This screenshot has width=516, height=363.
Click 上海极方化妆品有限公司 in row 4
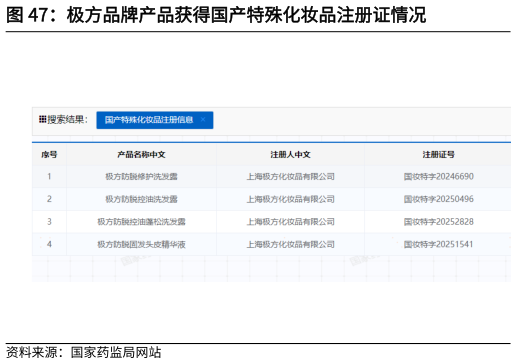tap(290, 244)
